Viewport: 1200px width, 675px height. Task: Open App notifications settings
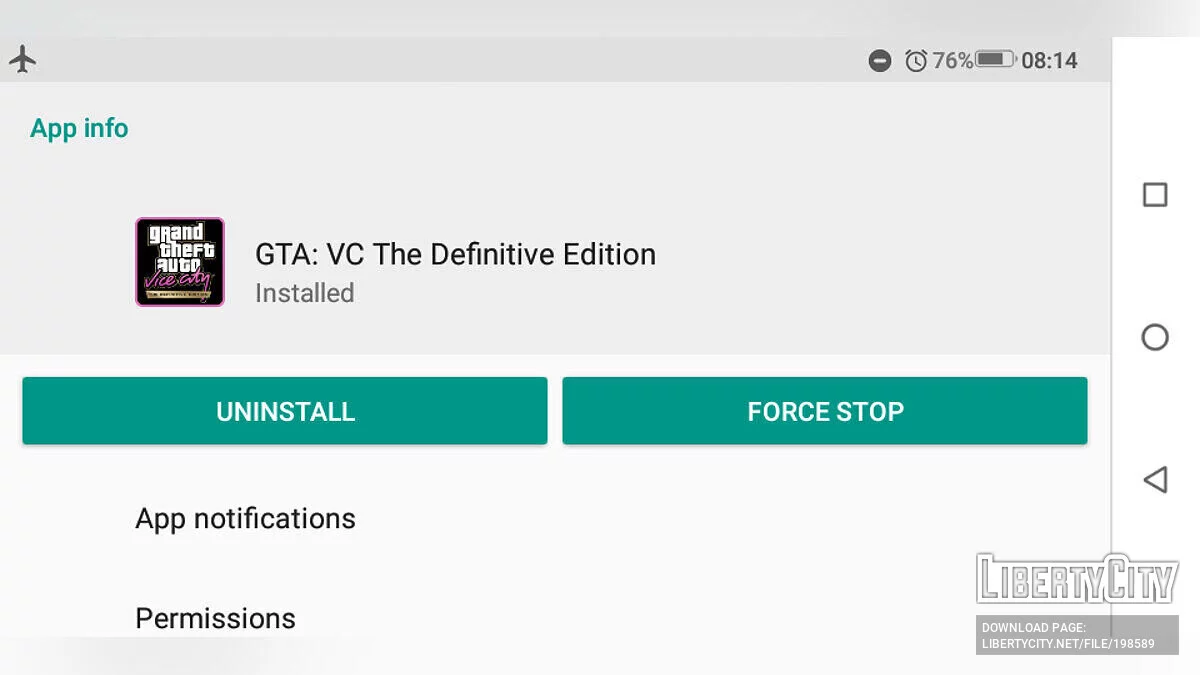click(x=246, y=519)
